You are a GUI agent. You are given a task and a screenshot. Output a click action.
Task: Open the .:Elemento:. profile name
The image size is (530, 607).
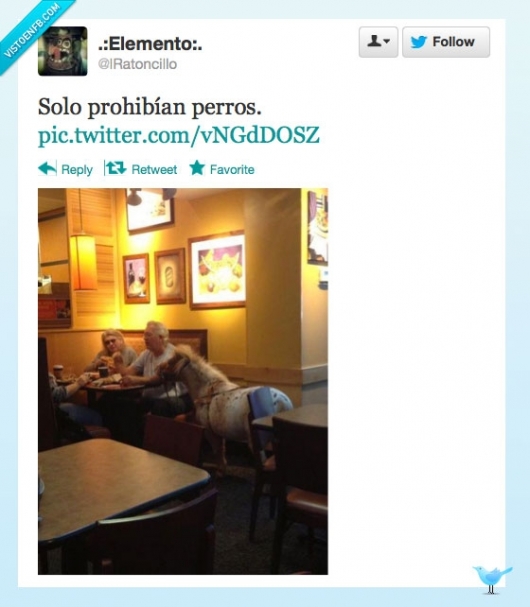coord(150,43)
